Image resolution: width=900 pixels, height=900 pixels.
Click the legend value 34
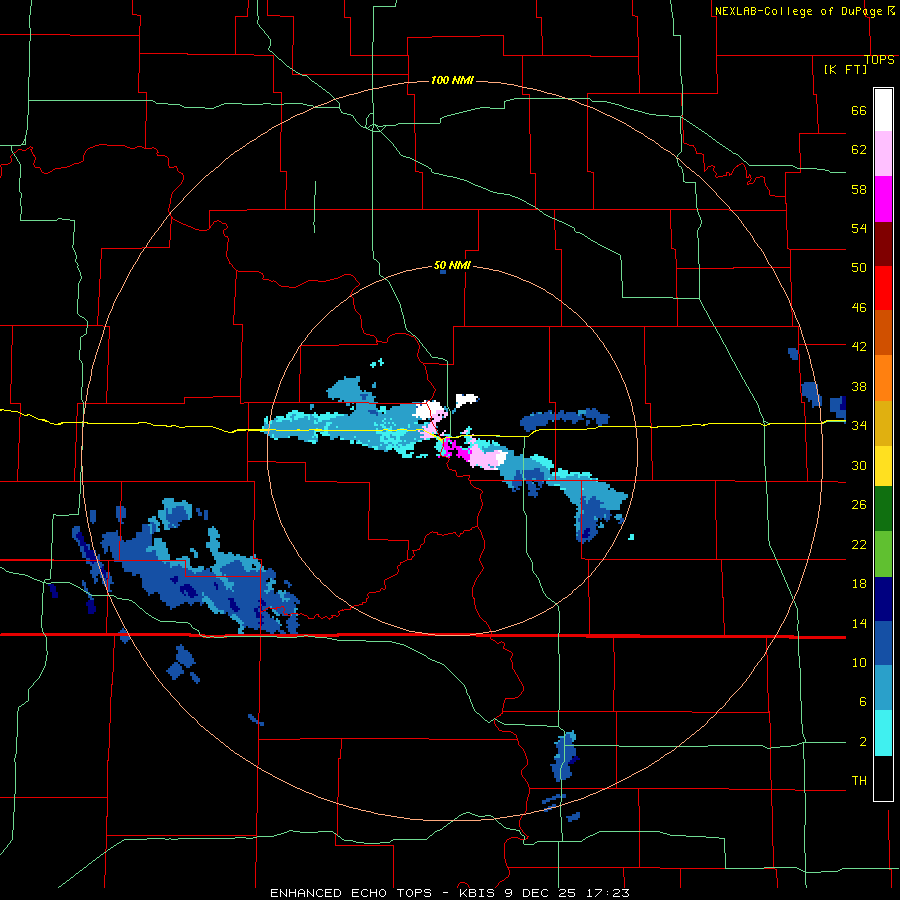859,425
